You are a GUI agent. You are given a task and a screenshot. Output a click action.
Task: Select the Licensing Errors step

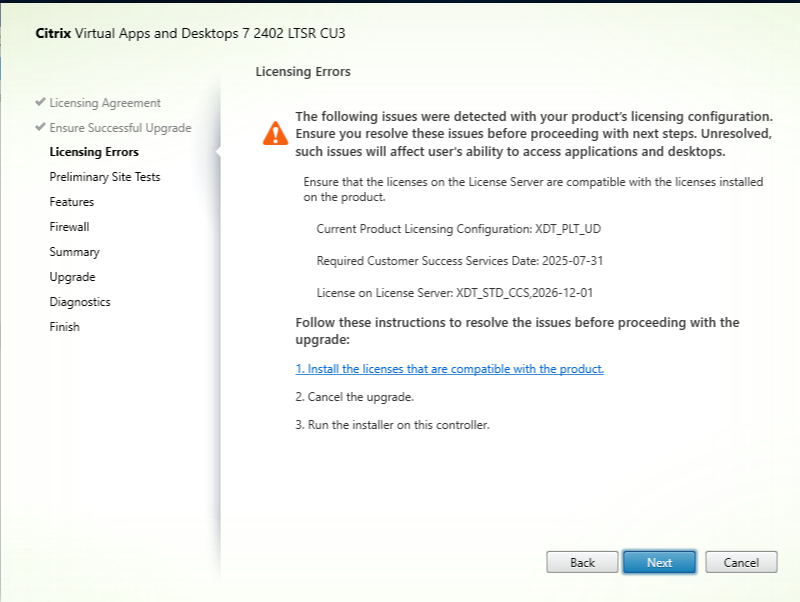[94, 152]
